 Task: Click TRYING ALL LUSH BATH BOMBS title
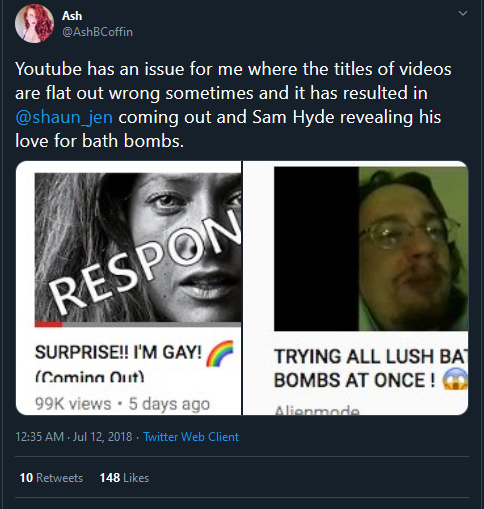pos(371,368)
